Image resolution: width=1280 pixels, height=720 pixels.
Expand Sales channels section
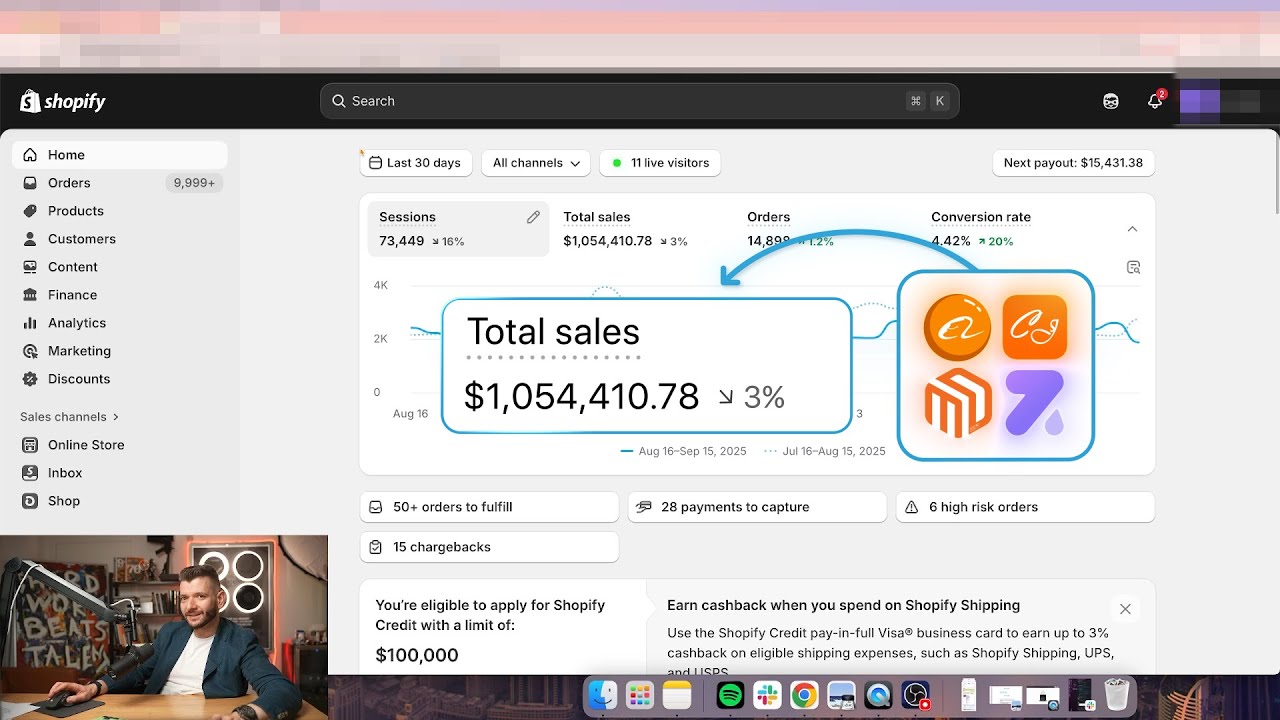click(x=70, y=417)
